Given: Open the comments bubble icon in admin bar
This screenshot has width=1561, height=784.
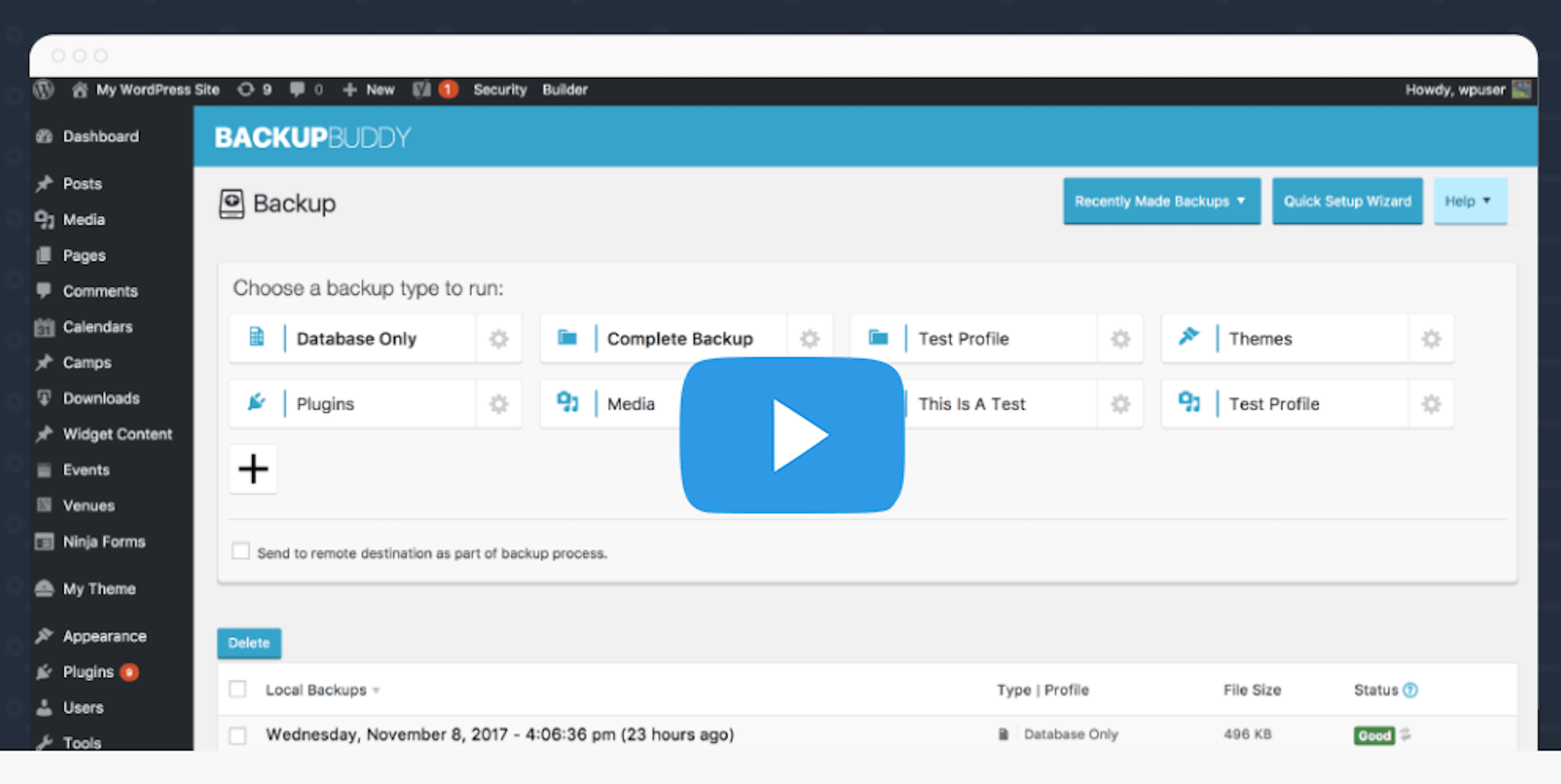Looking at the screenshot, I should tap(297, 90).
